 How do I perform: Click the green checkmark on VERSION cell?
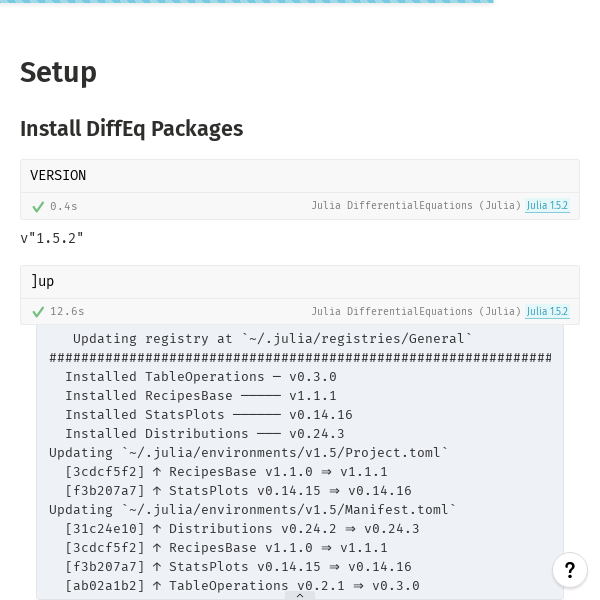point(38,207)
